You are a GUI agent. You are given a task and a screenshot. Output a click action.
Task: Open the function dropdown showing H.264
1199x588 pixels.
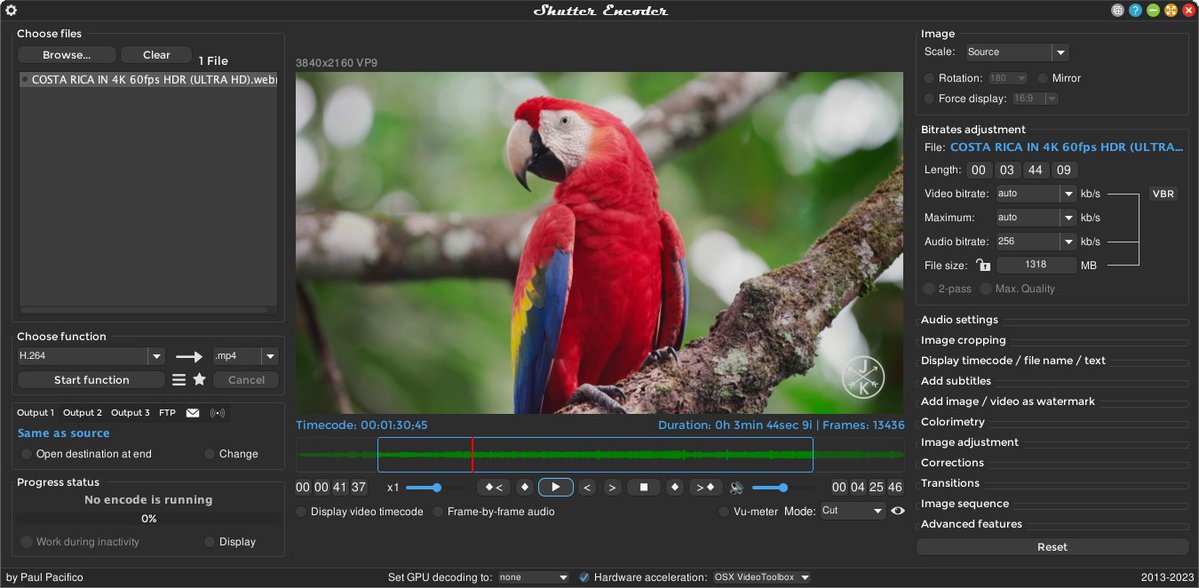click(90, 356)
